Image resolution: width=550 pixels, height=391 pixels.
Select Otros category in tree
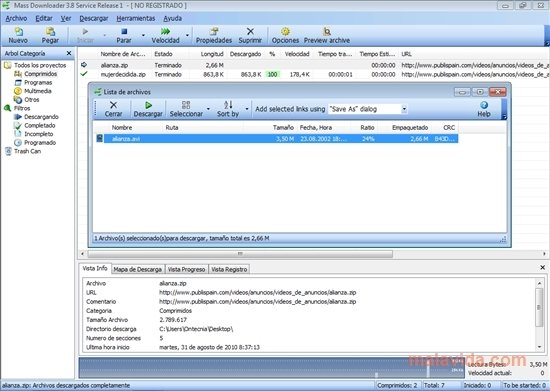click(x=32, y=100)
